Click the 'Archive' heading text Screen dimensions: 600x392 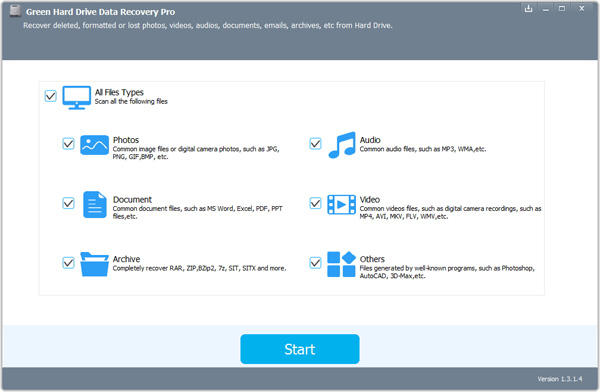tap(126, 259)
